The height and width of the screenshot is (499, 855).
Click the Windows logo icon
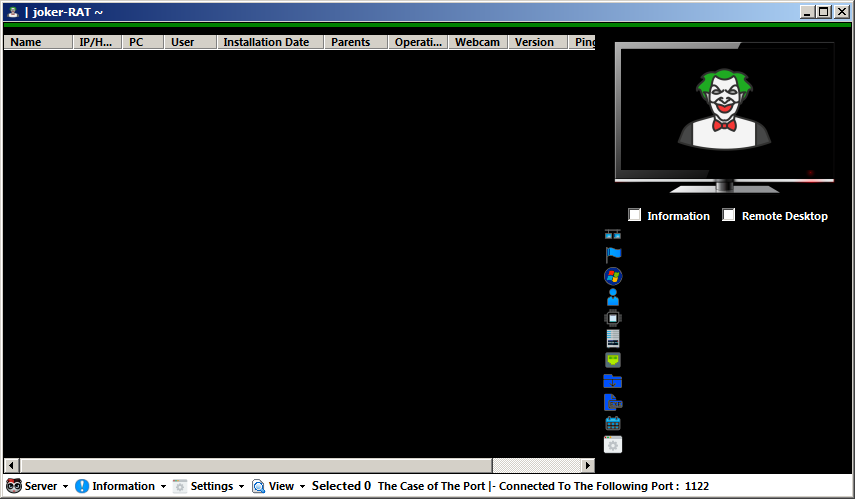(x=613, y=276)
